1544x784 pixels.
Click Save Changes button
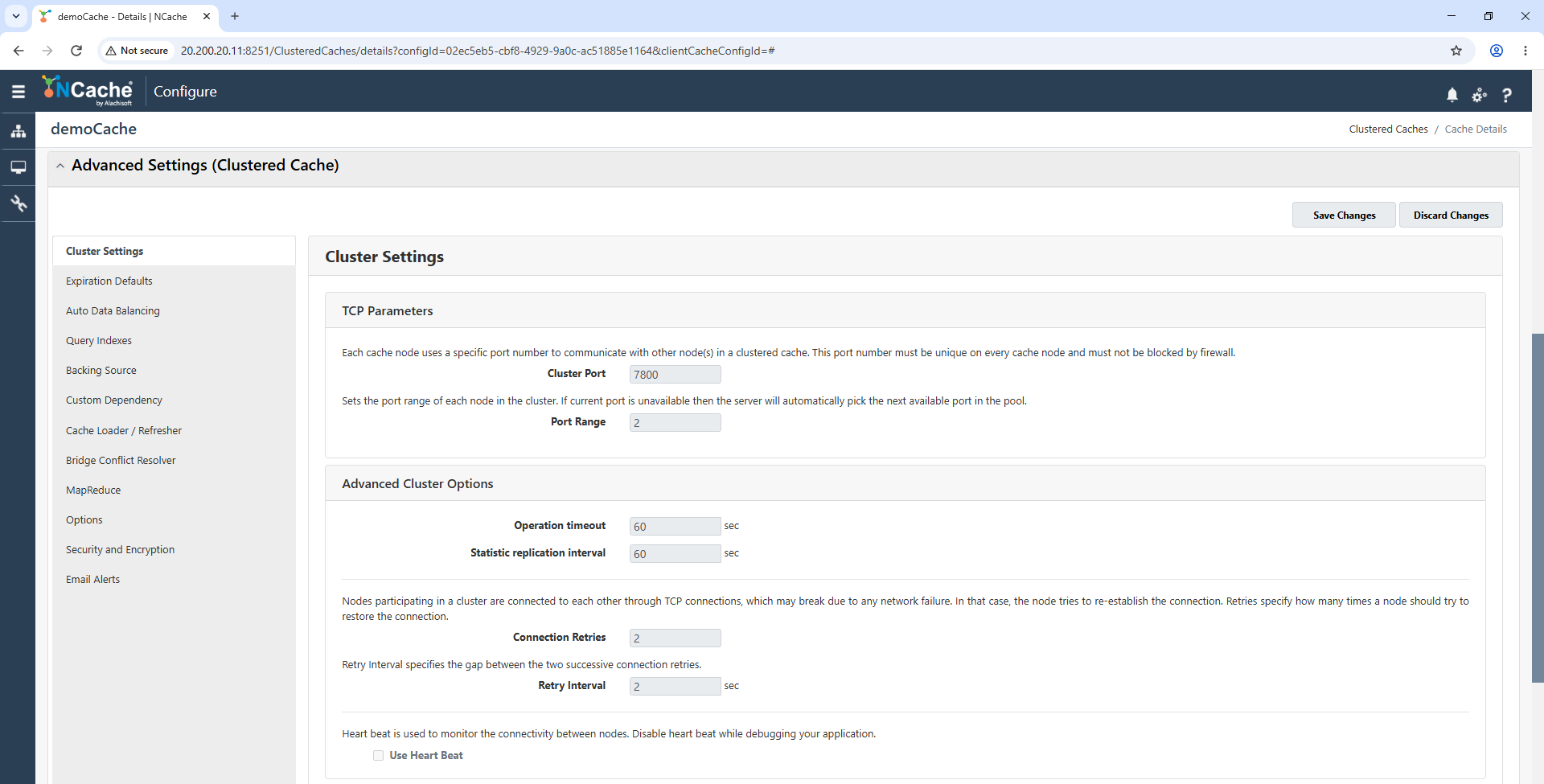(x=1344, y=215)
